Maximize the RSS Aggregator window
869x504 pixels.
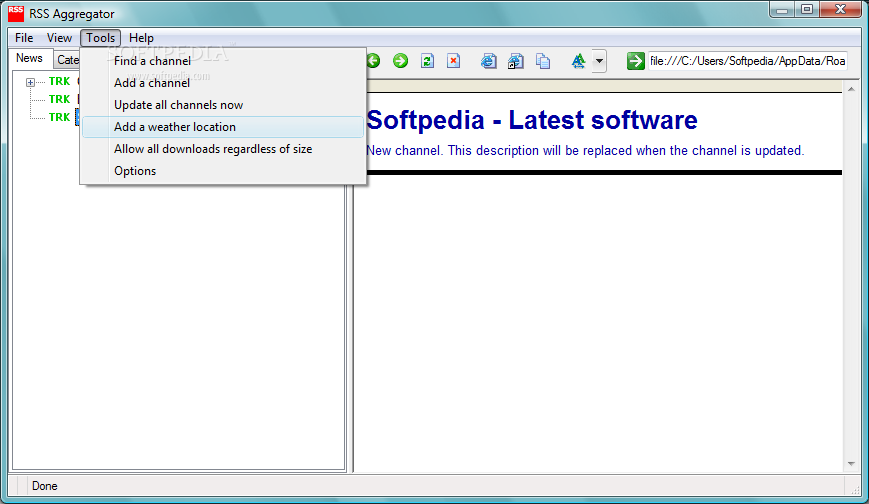click(x=807, y=9)
